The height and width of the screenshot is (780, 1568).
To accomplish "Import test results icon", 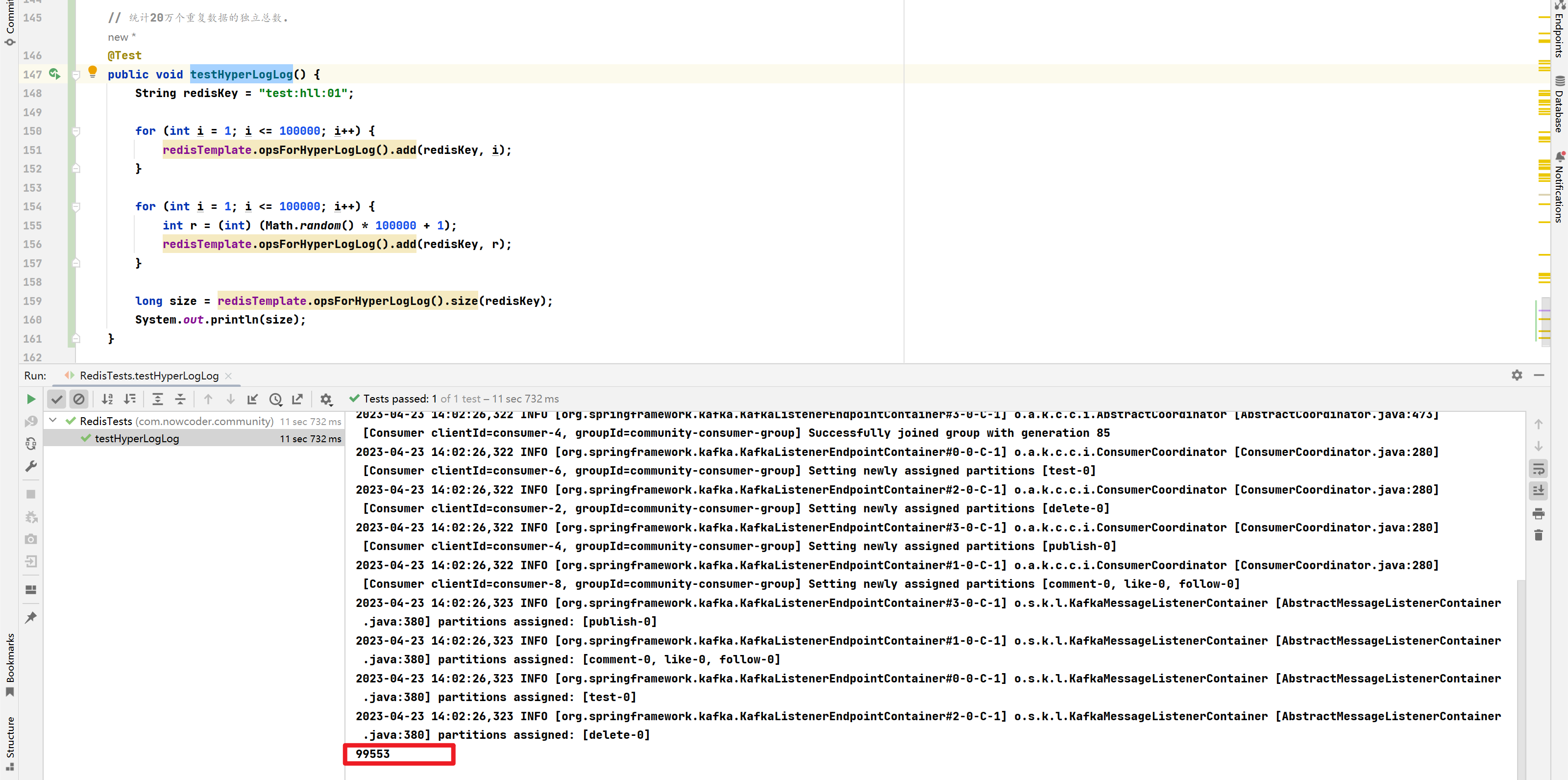I will pyautogui.click(x=253, y=399).
